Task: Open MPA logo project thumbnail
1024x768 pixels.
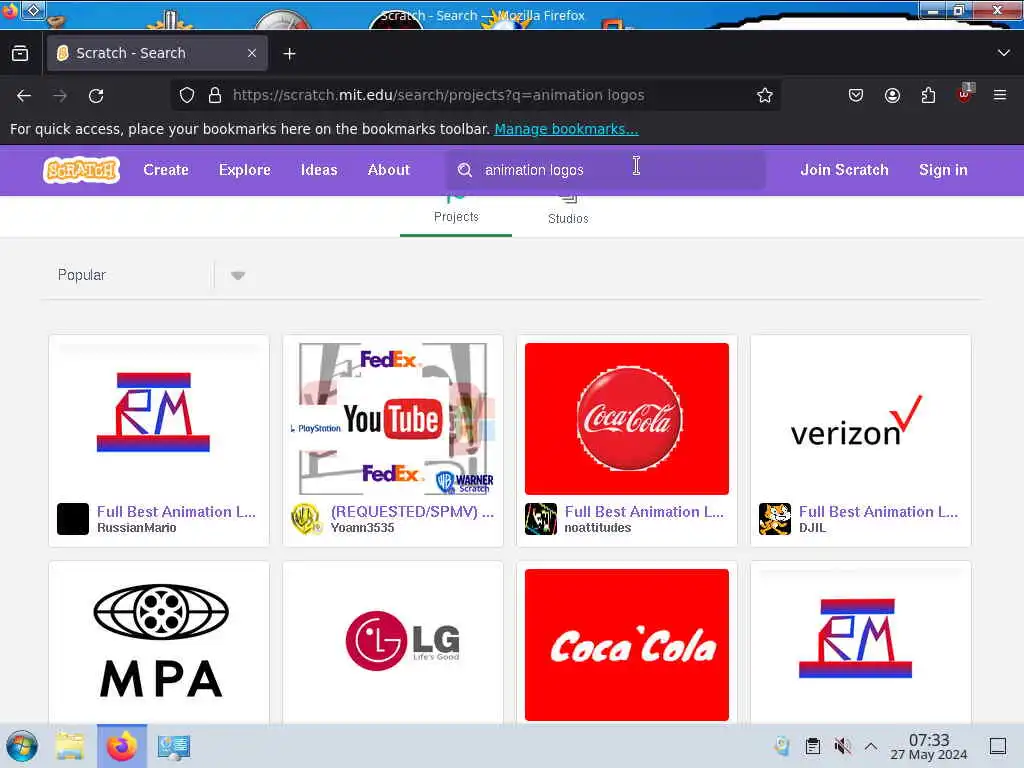Action: [x=159, y=645]
